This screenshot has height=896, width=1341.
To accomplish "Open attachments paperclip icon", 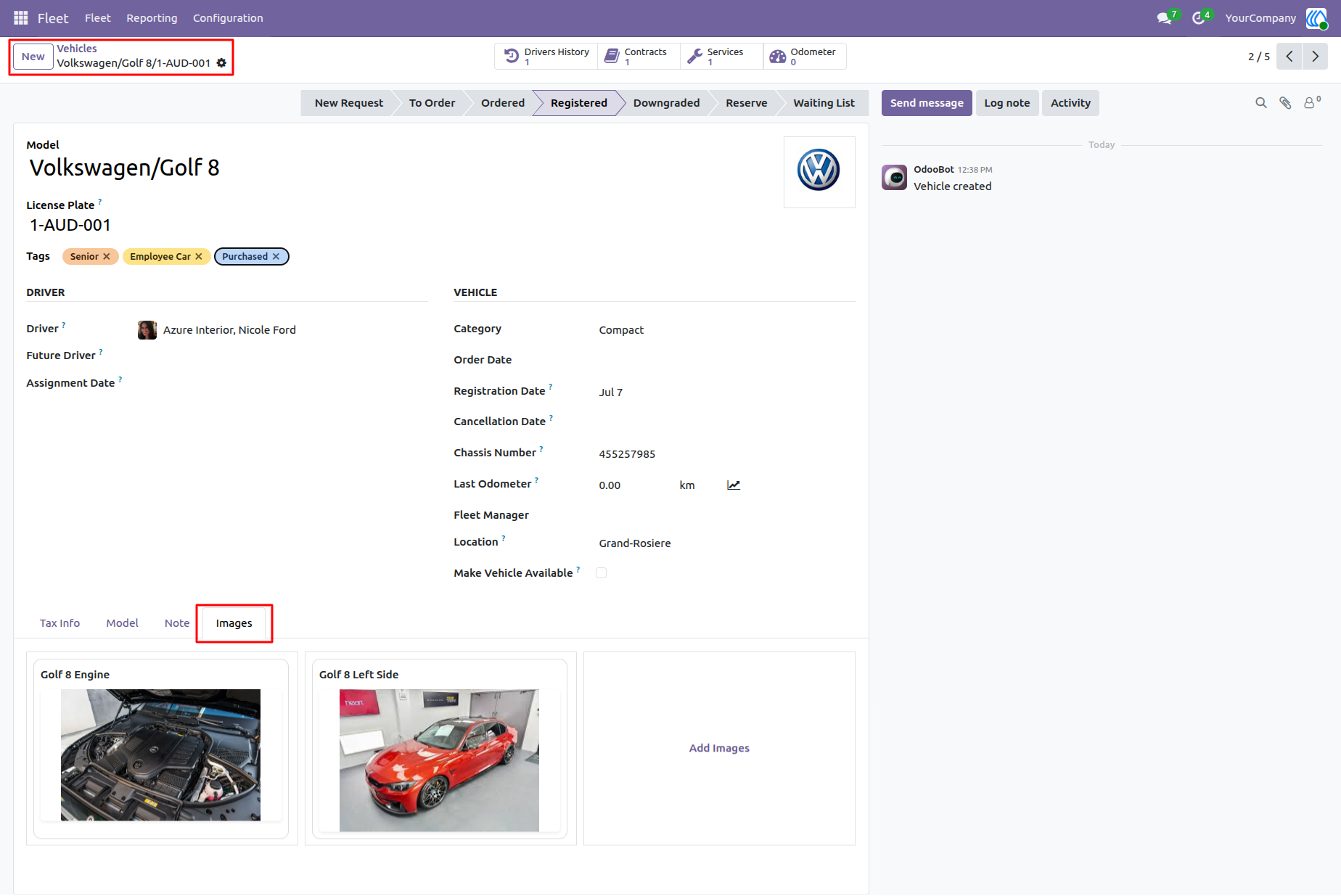I will point(1285,103).
